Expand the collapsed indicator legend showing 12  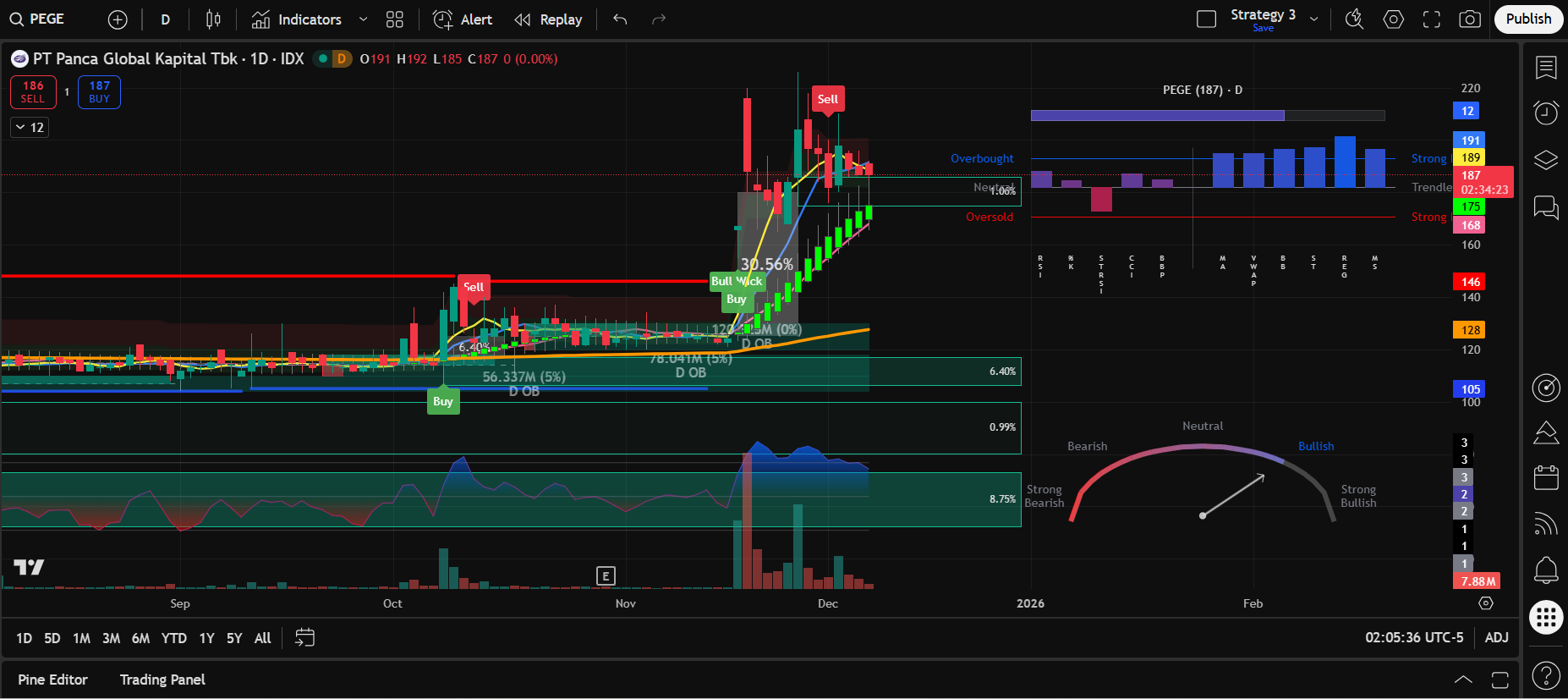[x=30, y=128]
